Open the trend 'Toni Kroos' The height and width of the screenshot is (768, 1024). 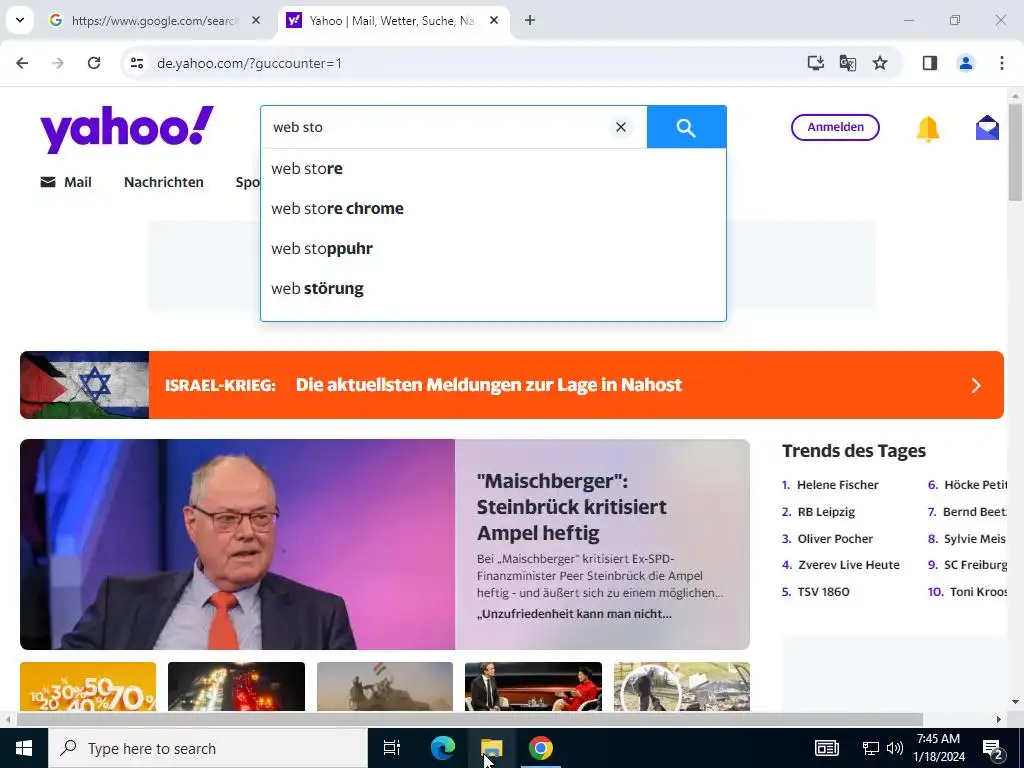click(x=978, y=592)
